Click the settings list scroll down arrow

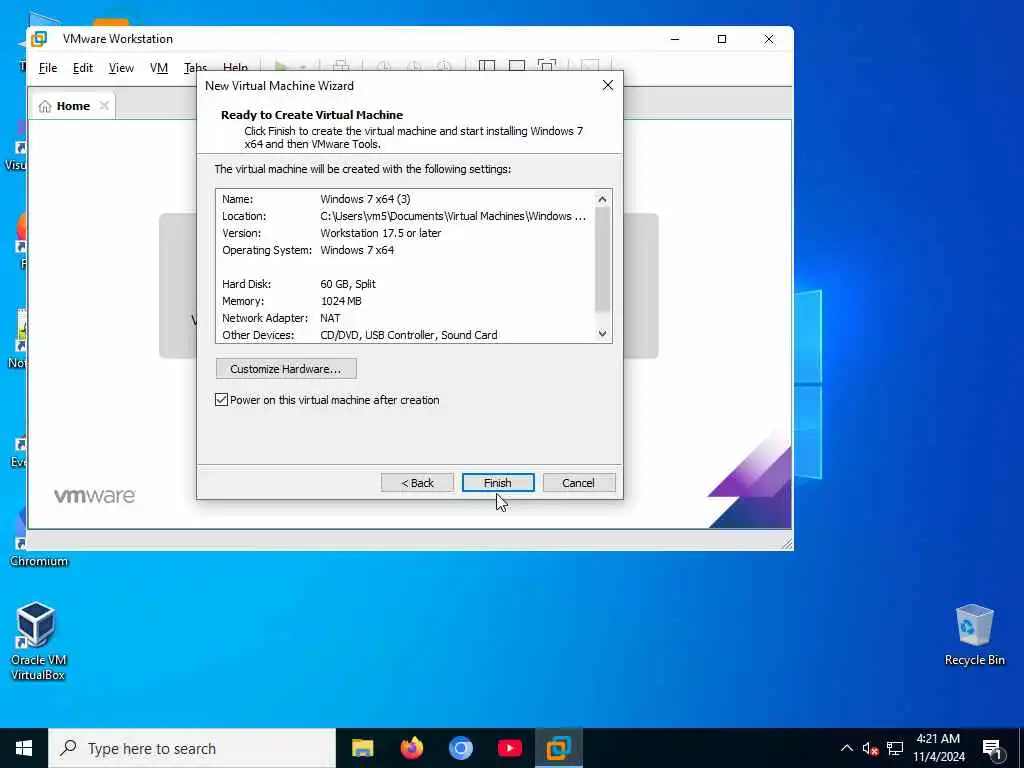pos(602,334)
